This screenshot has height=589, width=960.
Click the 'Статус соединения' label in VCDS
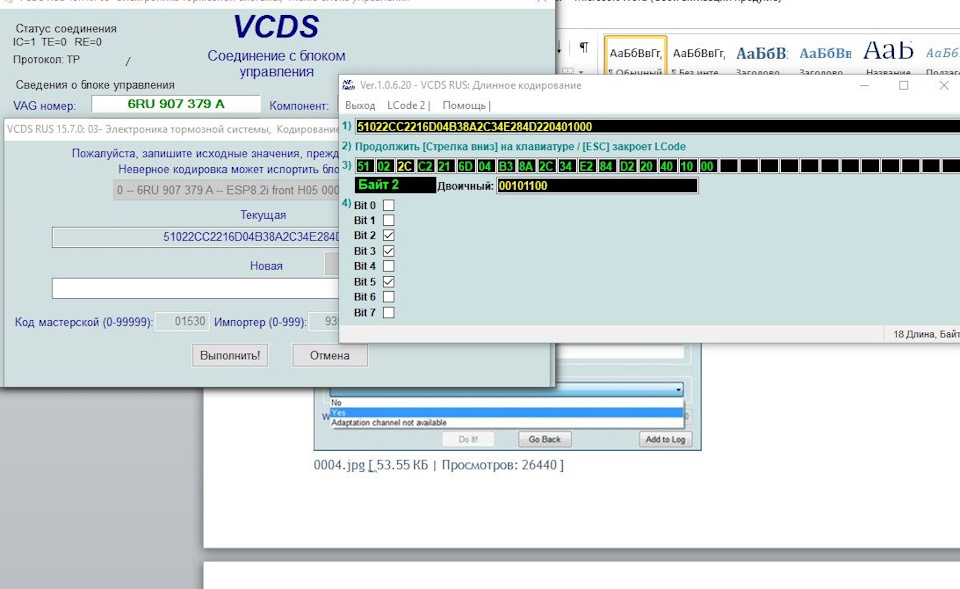pyautogui.click(x=66, y=28)
